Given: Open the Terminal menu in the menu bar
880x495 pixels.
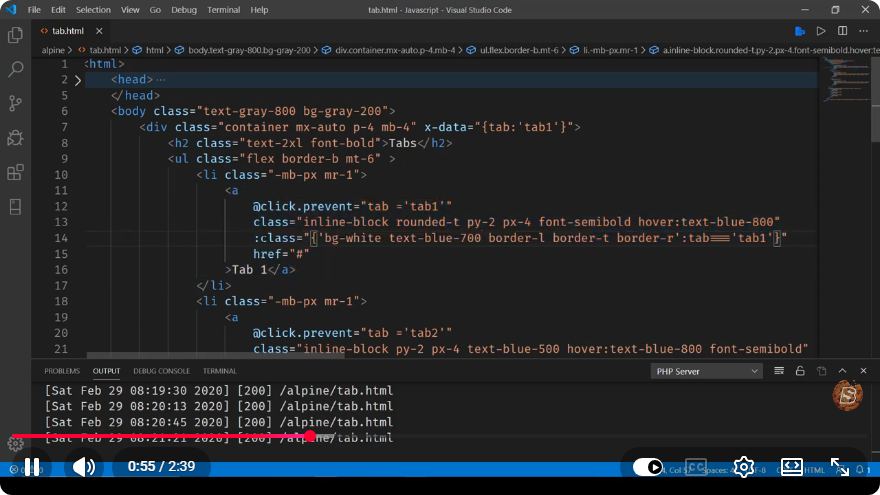Looking at the screenshot, I should (223, 10).
